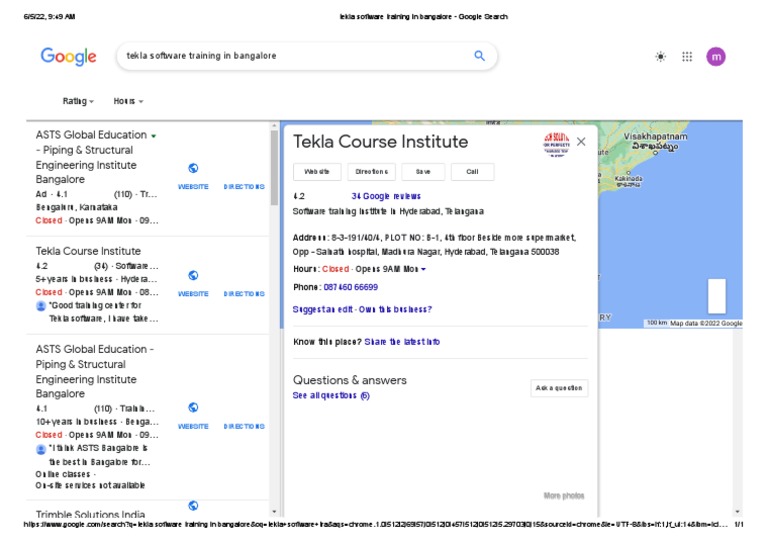Click the search magnifier icon
The height and width of the screenshot is (543, 768).
(480, 56)
